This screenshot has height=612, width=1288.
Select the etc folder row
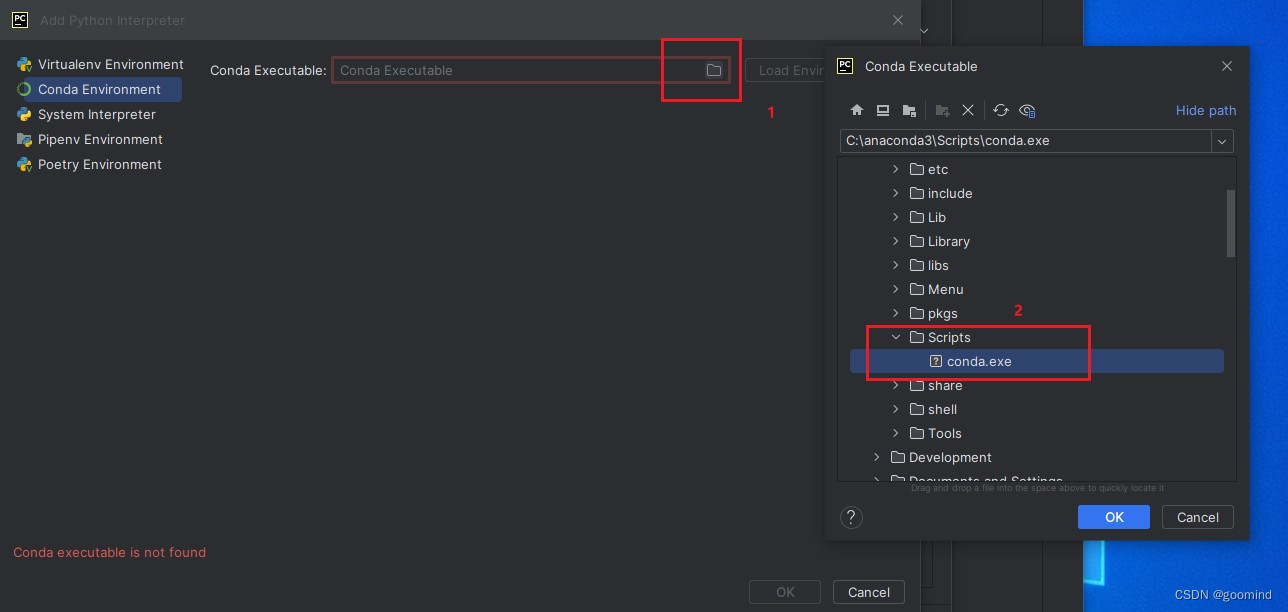tap(1037, 169)
